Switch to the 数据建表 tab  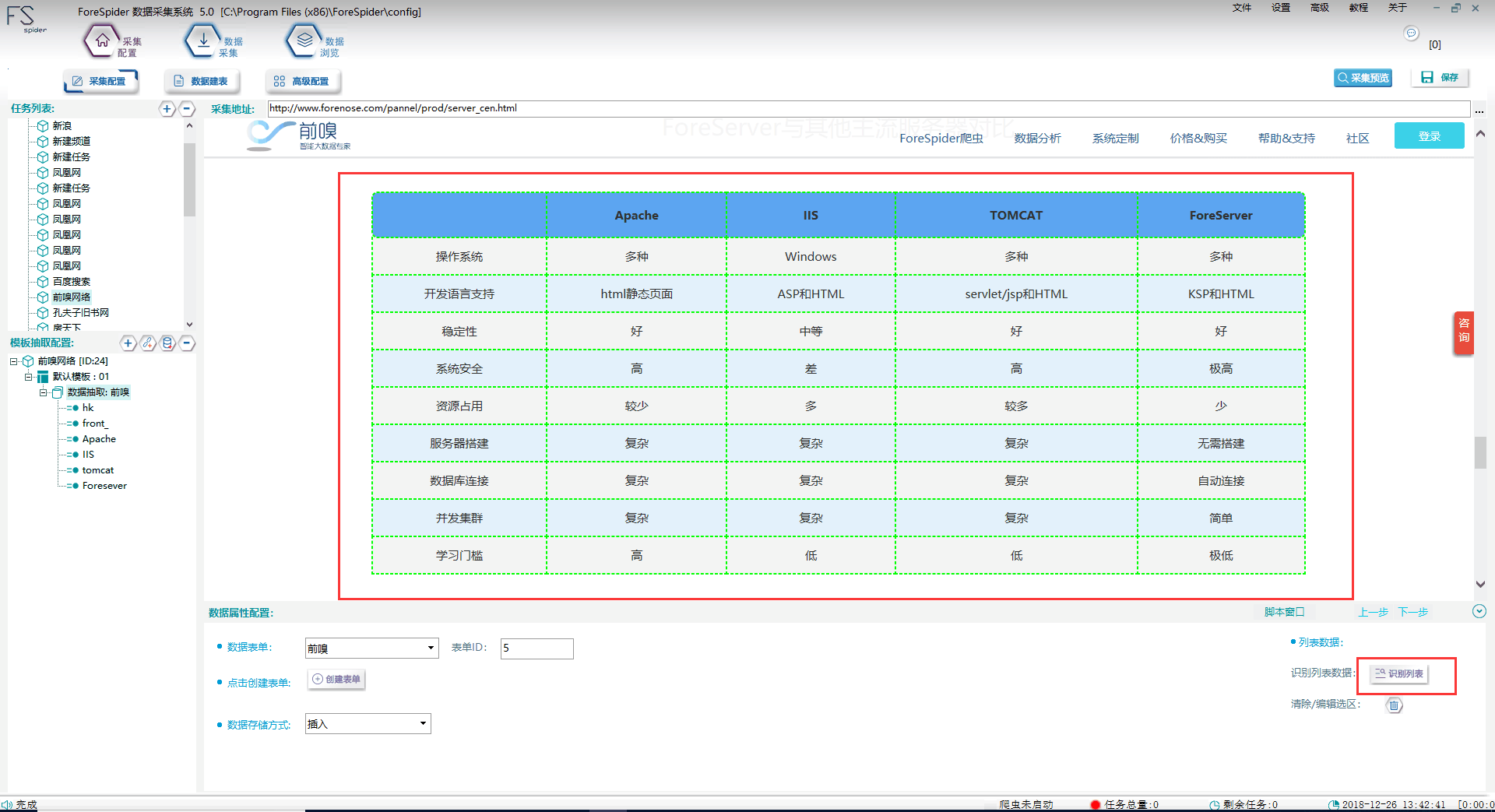(x=202, y=81)
